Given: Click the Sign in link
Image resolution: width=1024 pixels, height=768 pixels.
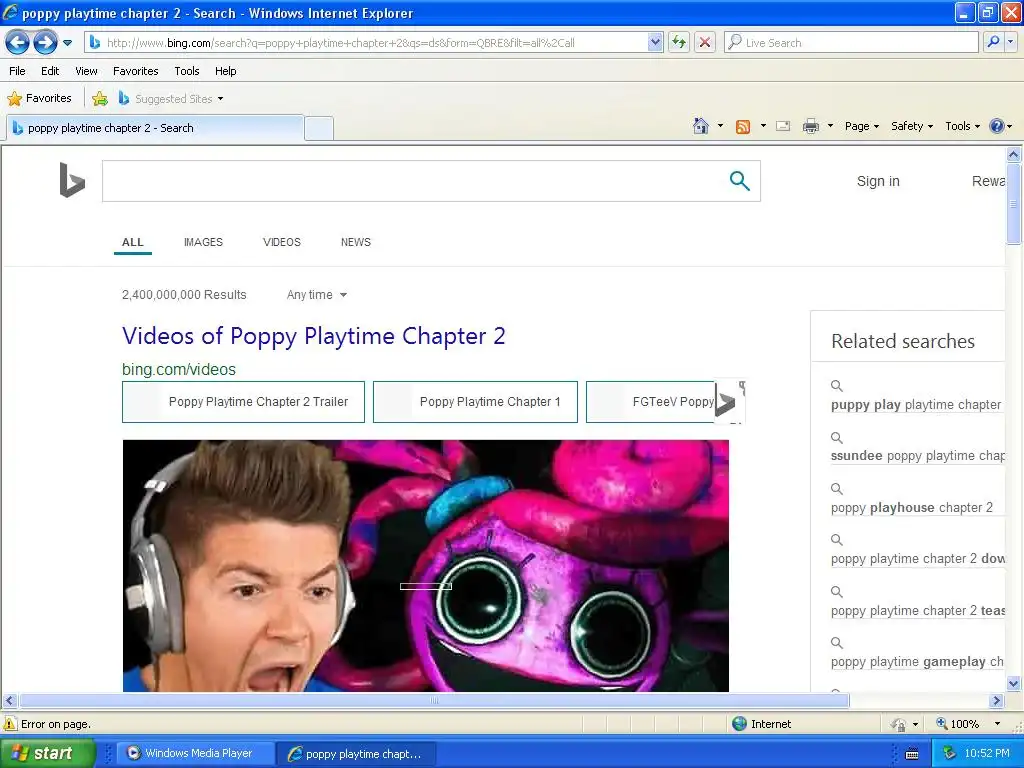Looking at the screenshot, I should tap(878, 182).
